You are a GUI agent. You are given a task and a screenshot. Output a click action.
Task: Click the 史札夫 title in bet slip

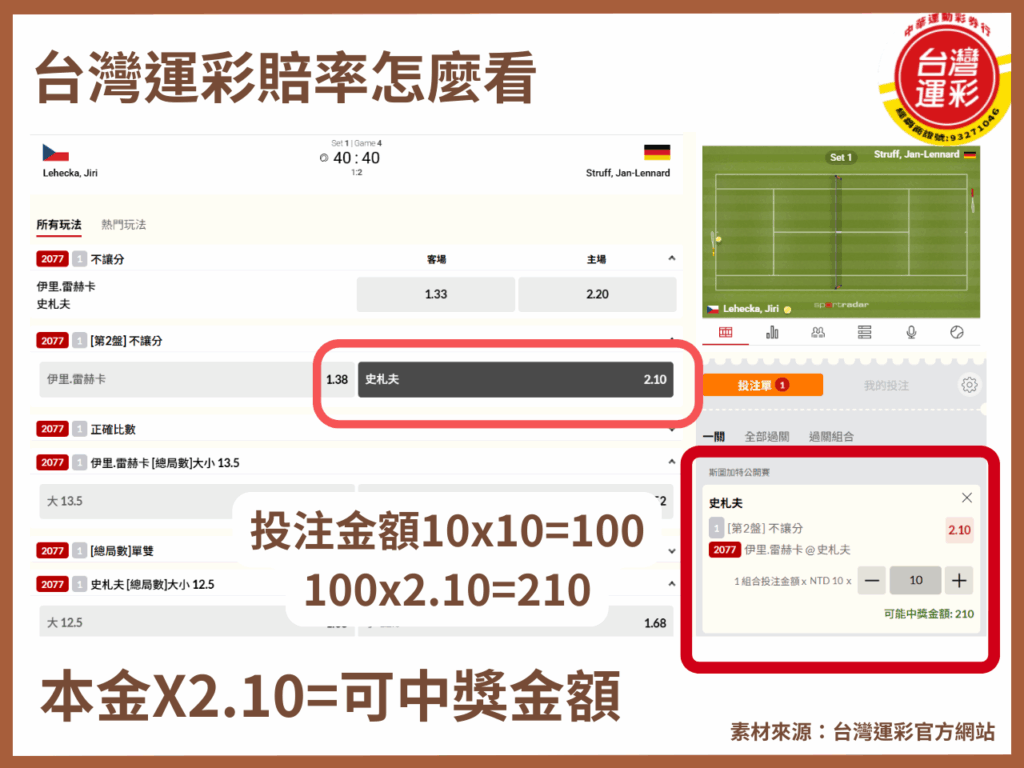(726, 503)
